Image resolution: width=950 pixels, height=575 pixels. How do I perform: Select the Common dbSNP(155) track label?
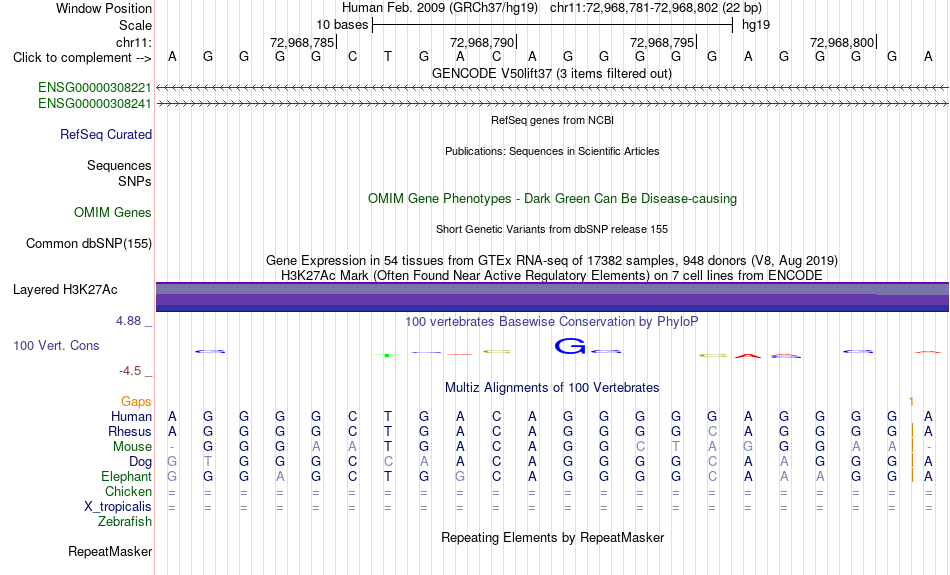tap(89, 244)
